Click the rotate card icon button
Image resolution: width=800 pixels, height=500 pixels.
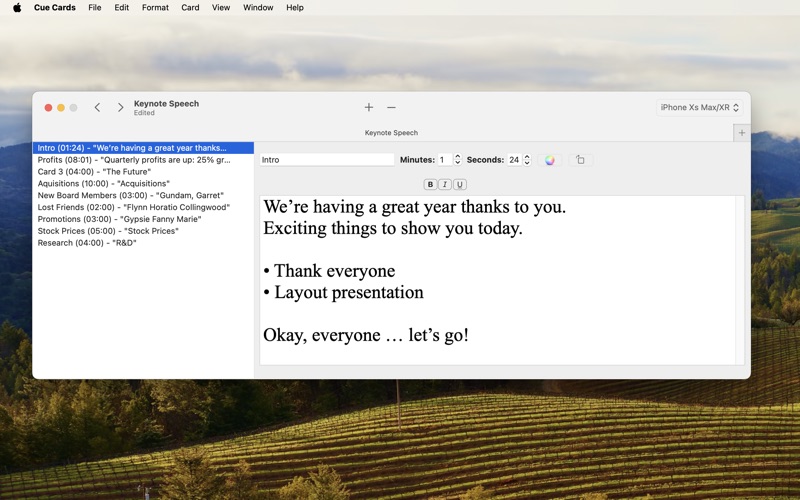tap(581, 160)
